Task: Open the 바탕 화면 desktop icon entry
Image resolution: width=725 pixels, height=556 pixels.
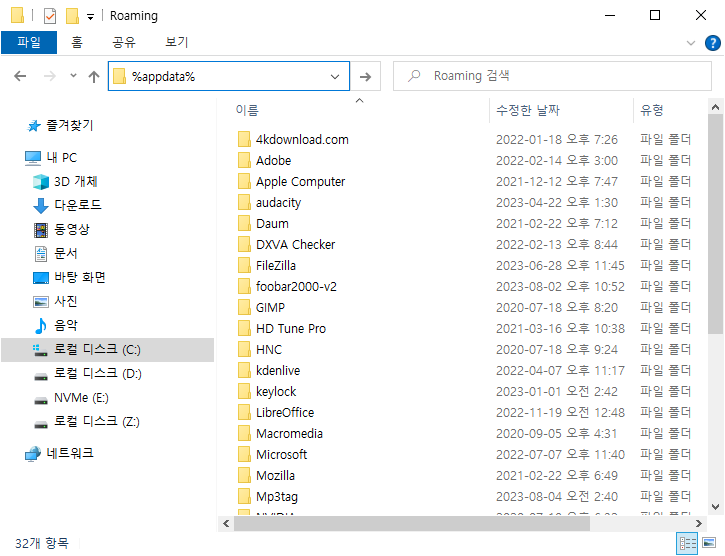Action: [x=41, y=278]
